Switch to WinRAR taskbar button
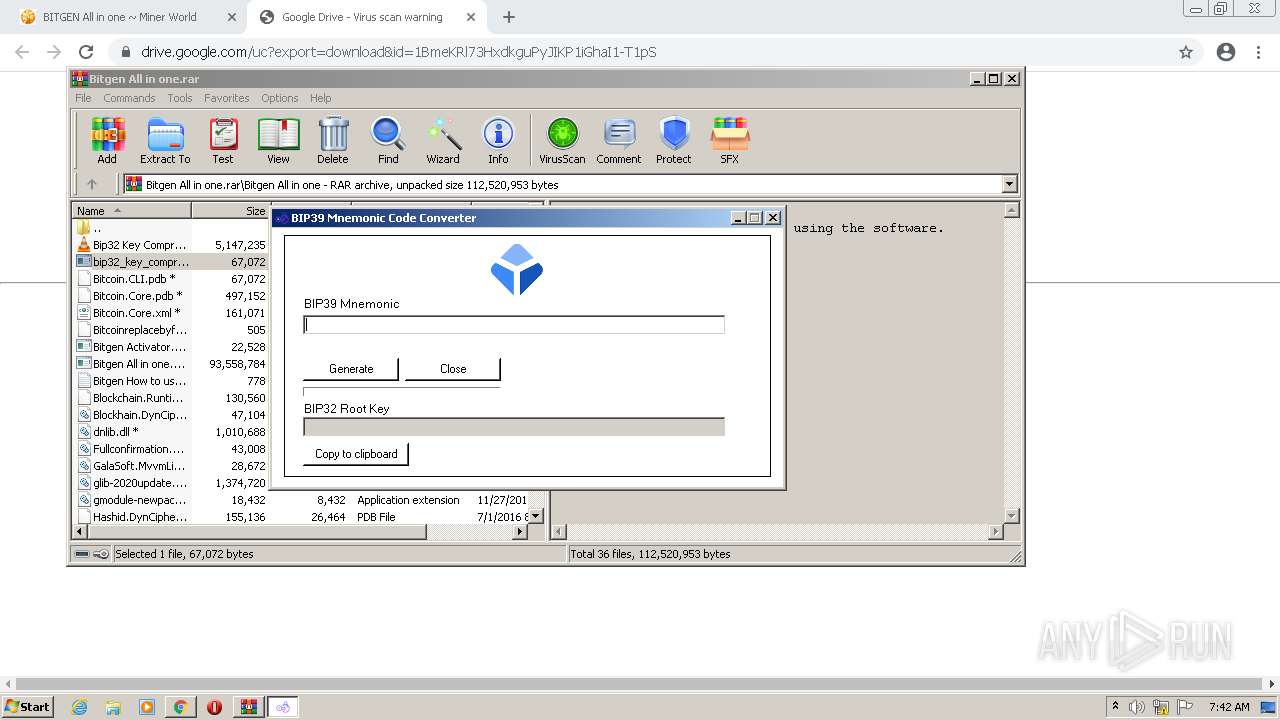The image size is (1280, 720). 249,707
